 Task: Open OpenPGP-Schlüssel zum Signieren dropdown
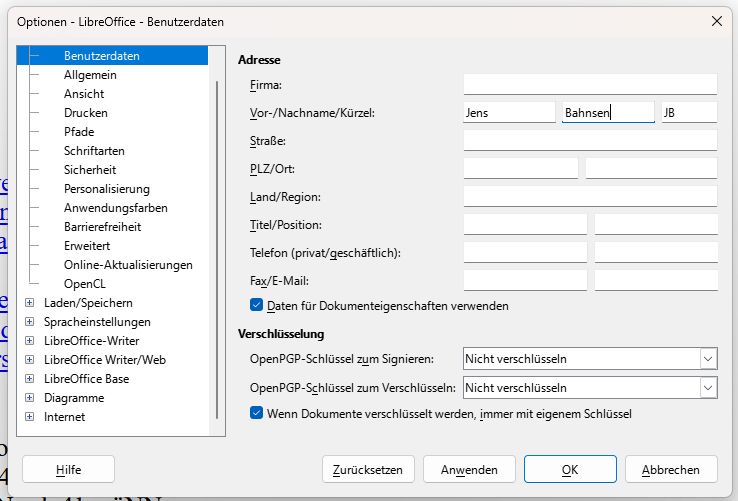(590, 359)
